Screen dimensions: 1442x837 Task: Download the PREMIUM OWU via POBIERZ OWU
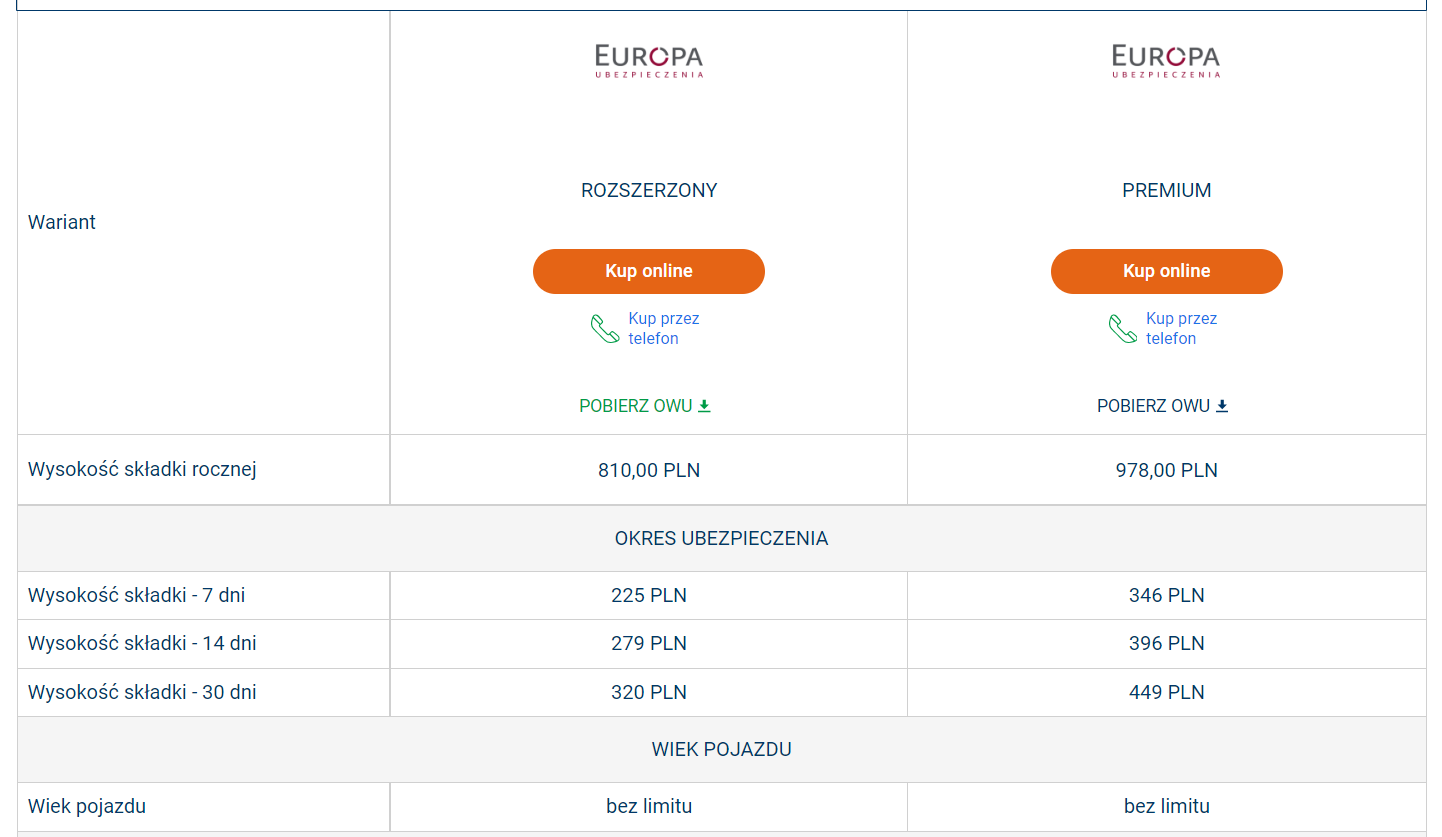pos(1154,406)
